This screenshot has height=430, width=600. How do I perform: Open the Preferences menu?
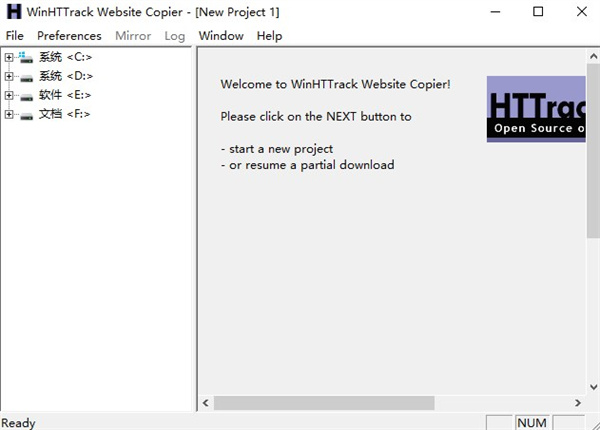tap(69, 36)
